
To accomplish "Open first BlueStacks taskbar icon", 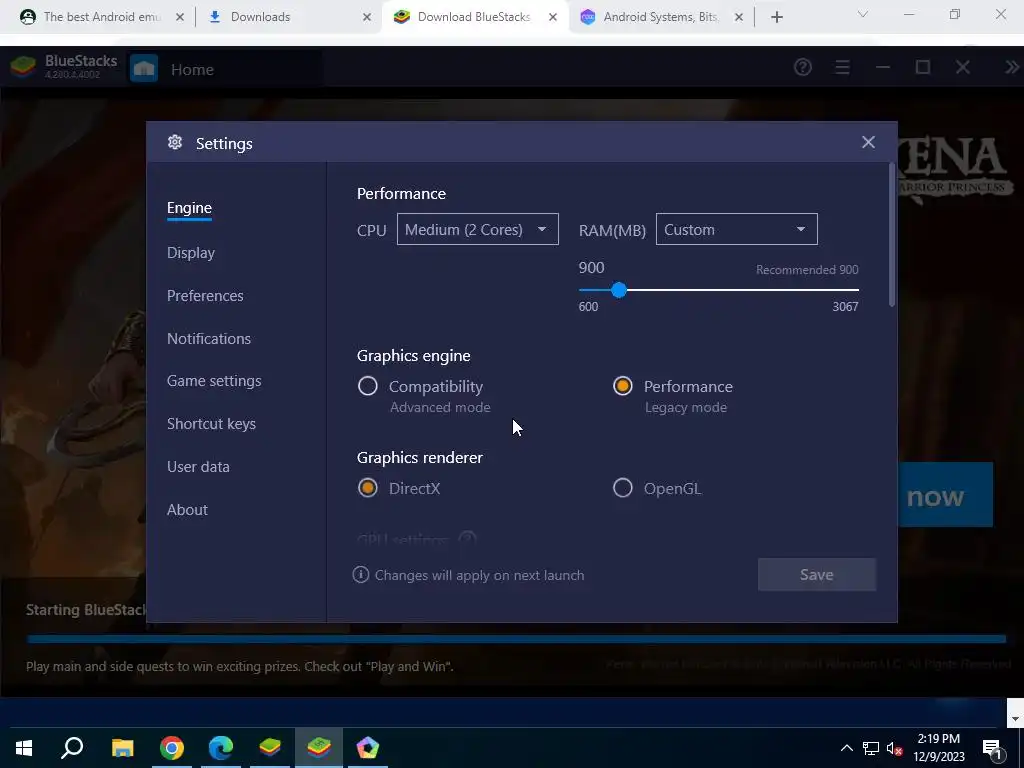I will pos(270,748).
